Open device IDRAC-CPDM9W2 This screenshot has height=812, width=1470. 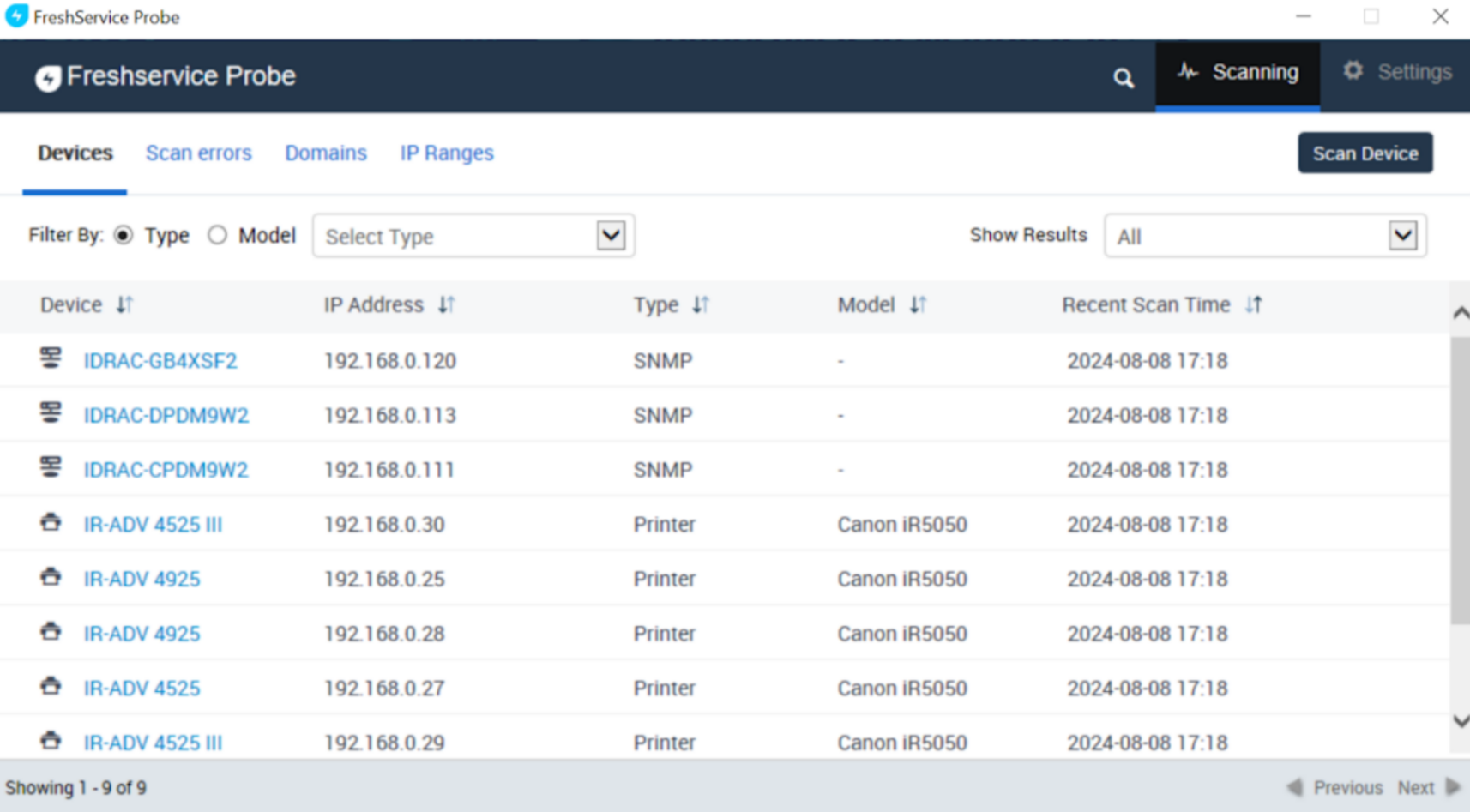click(166, 471)
